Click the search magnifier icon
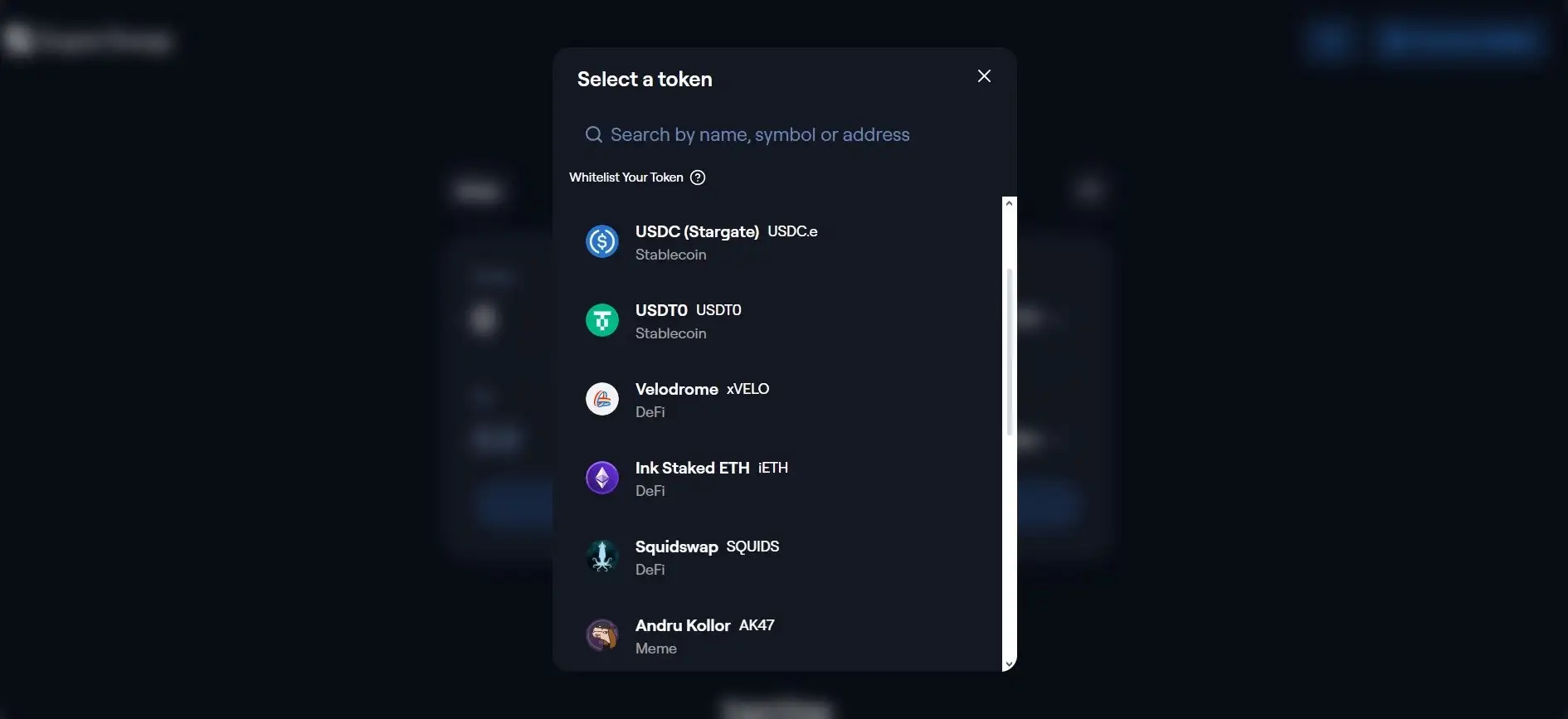The height and width of the screenshot is (719, 1568). tap(594, 134)
